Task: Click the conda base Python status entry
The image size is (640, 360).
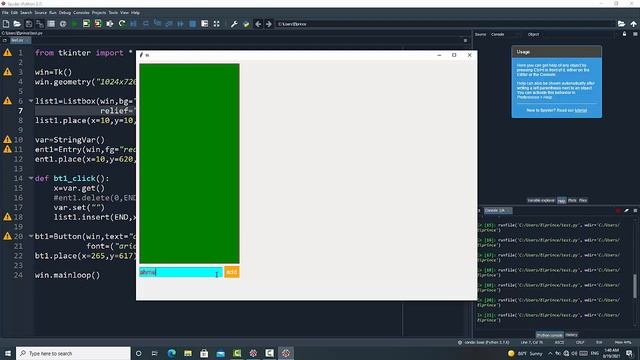Action: point(484,342)
